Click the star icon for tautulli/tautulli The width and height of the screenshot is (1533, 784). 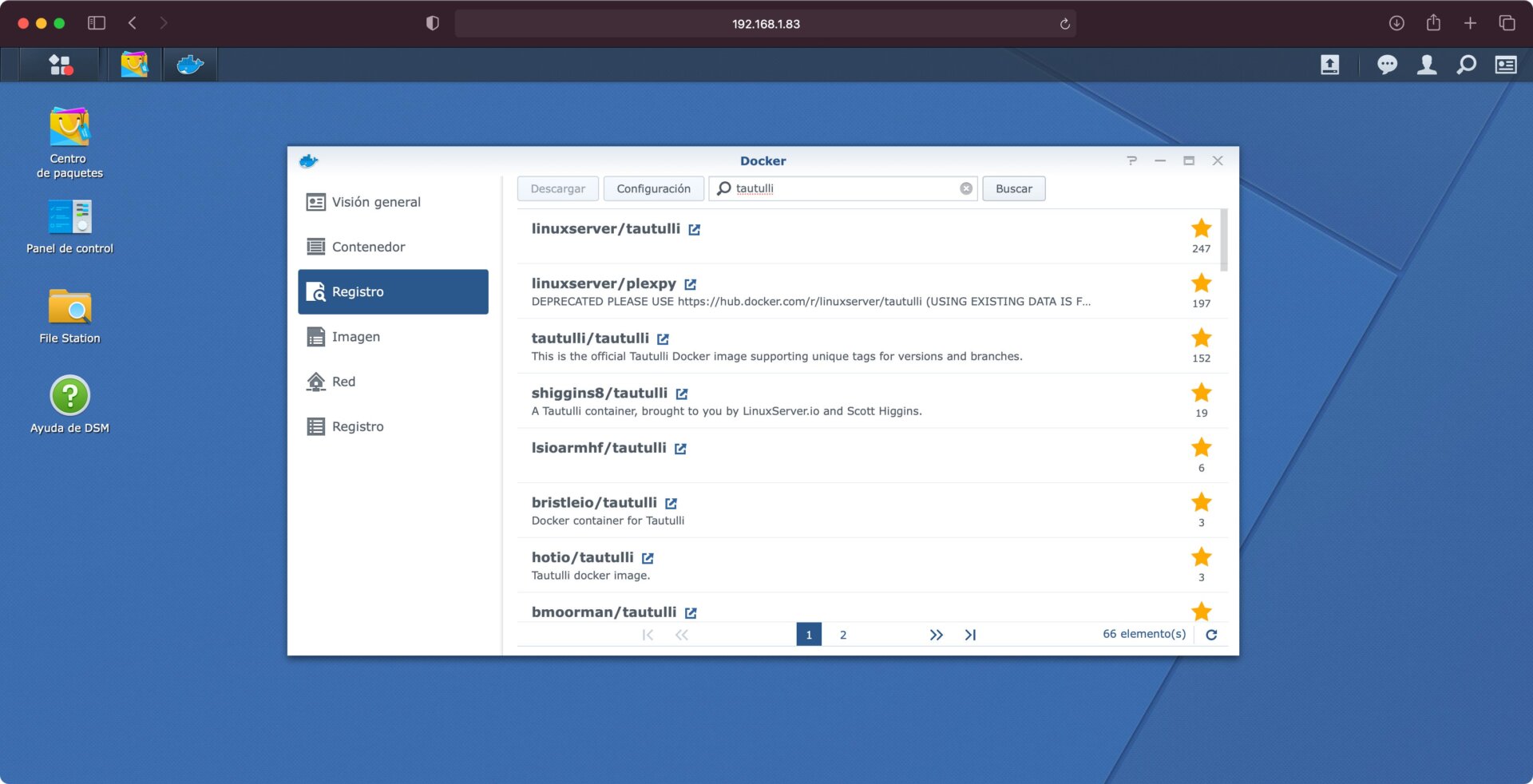tap(1201, 338)
